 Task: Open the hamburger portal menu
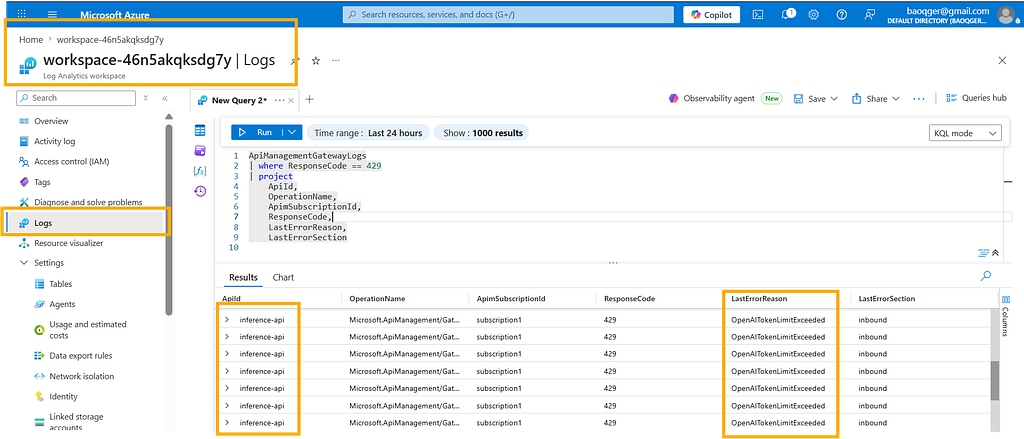tap(53, 14)
